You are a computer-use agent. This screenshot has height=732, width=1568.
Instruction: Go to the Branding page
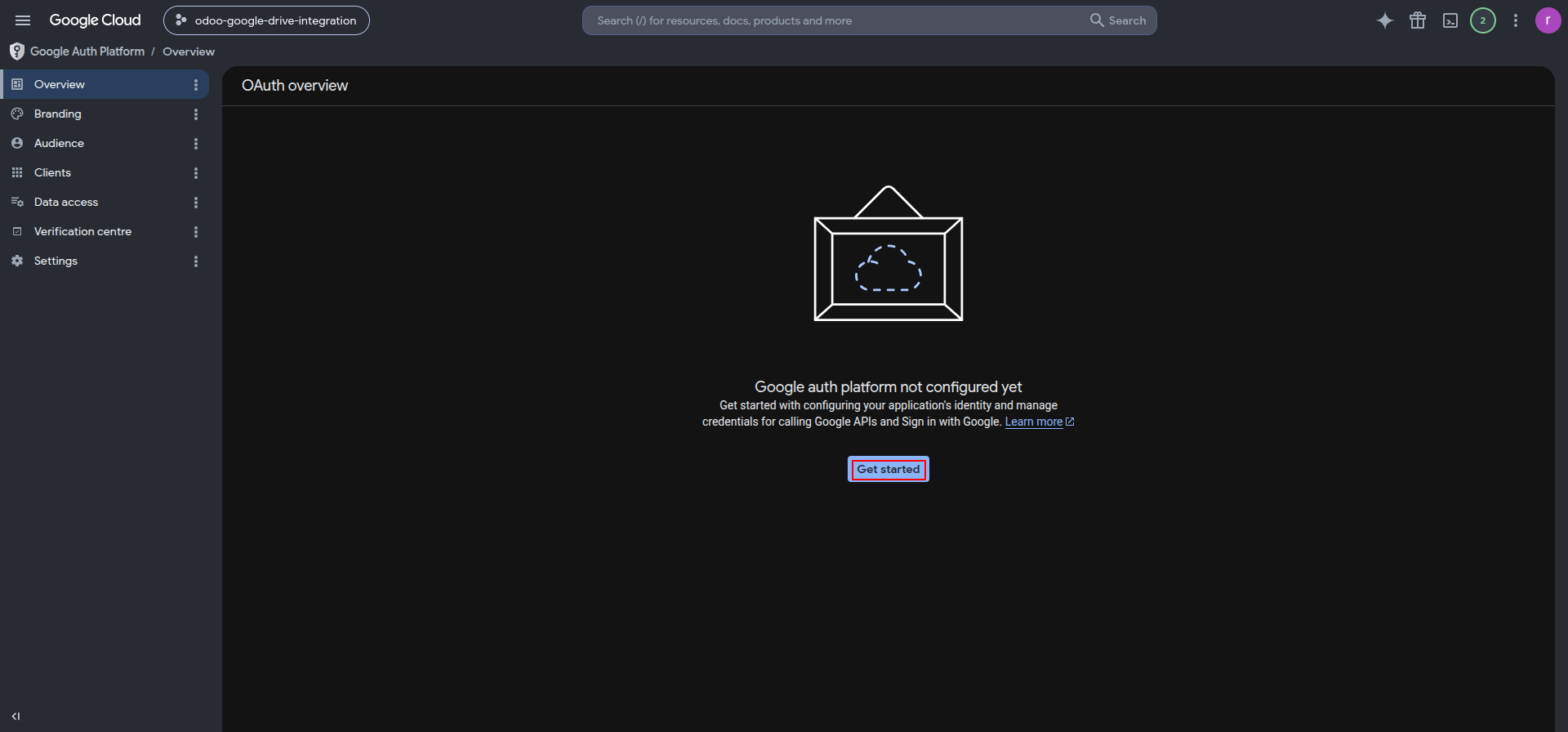(105, 114)
